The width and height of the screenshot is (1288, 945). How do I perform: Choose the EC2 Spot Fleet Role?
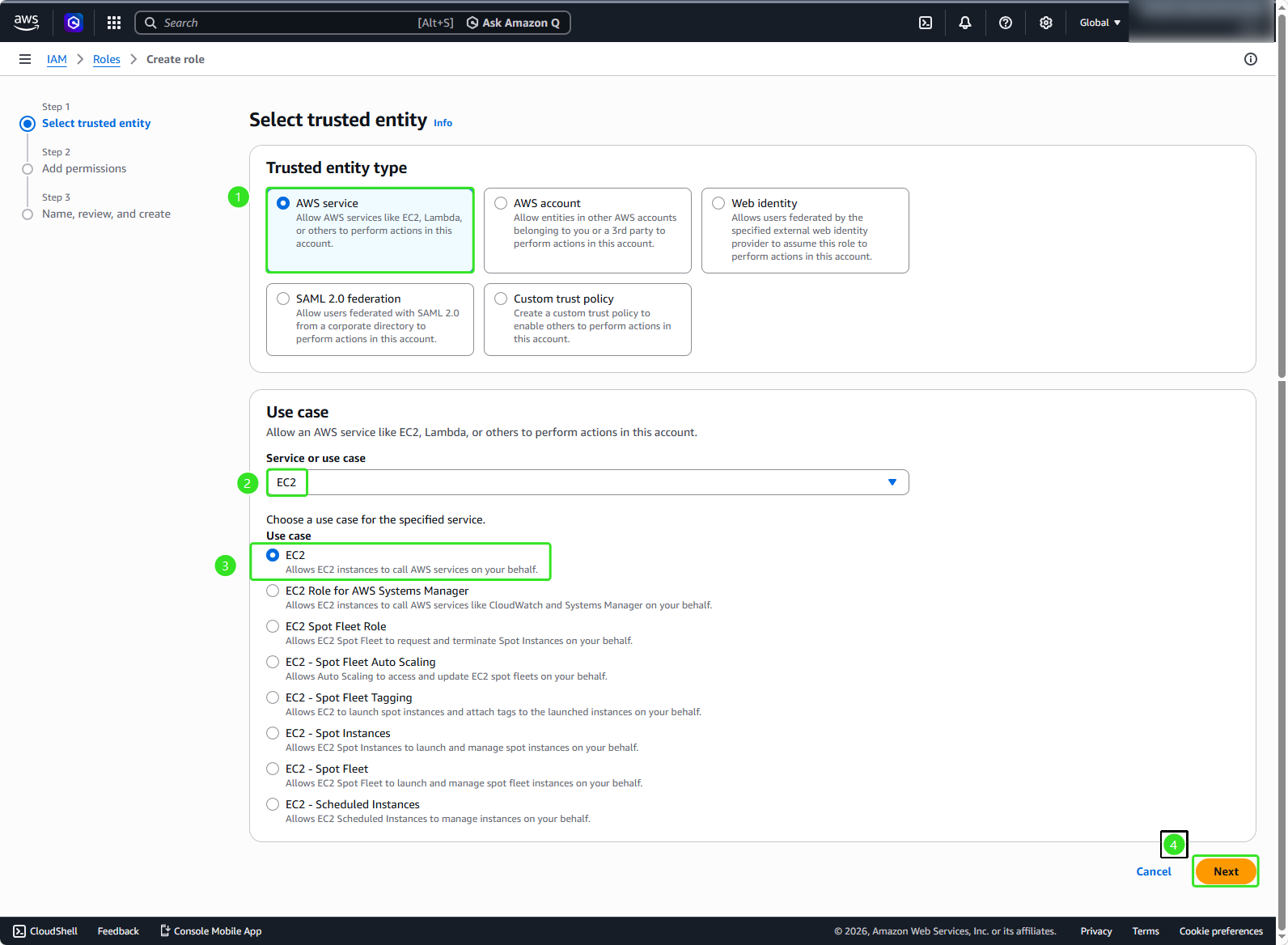[273, 626]
